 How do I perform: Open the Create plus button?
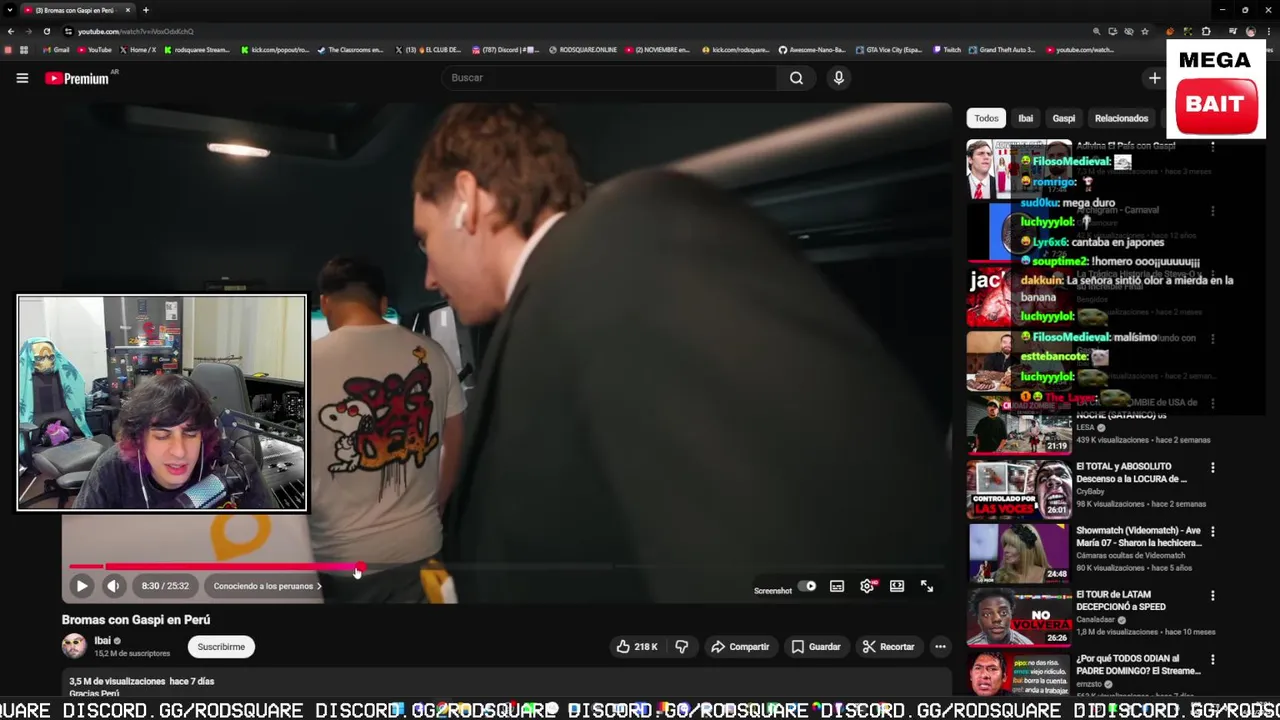click(1155, 78)
